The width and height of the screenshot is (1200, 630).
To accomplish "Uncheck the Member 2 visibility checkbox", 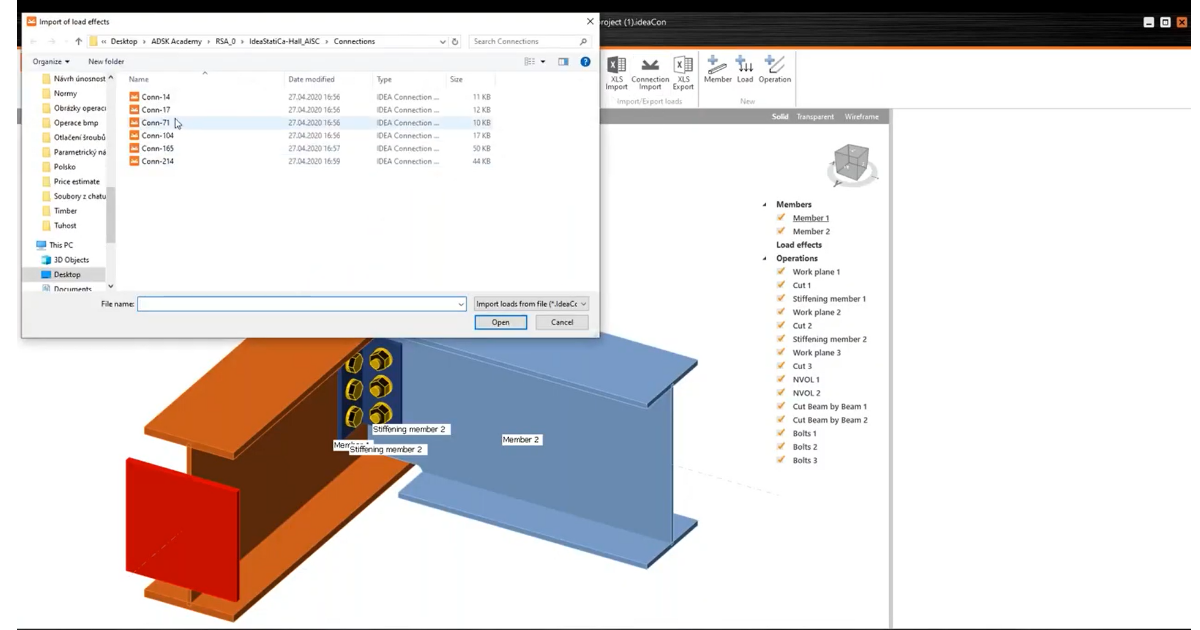I will pyautogui.click(x=782, y=231).
